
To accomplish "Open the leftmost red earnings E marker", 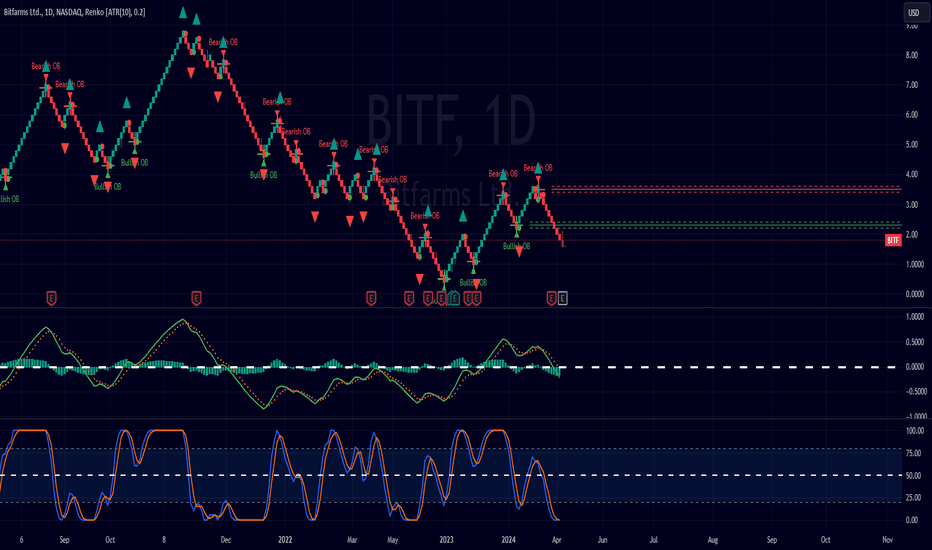I will coord(51,298).
